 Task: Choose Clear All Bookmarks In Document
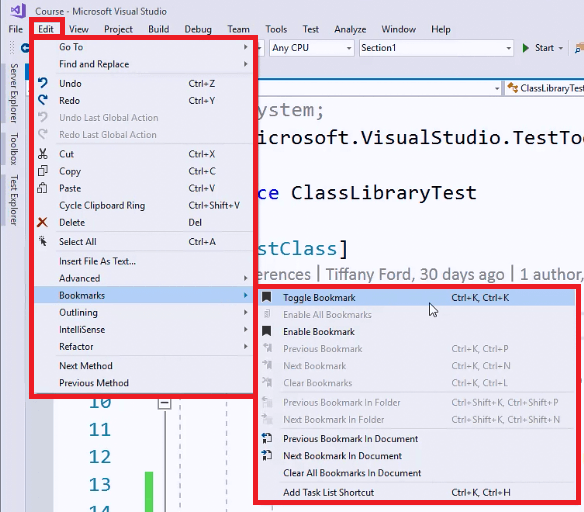pyautogui.click(x=417, y=473)
